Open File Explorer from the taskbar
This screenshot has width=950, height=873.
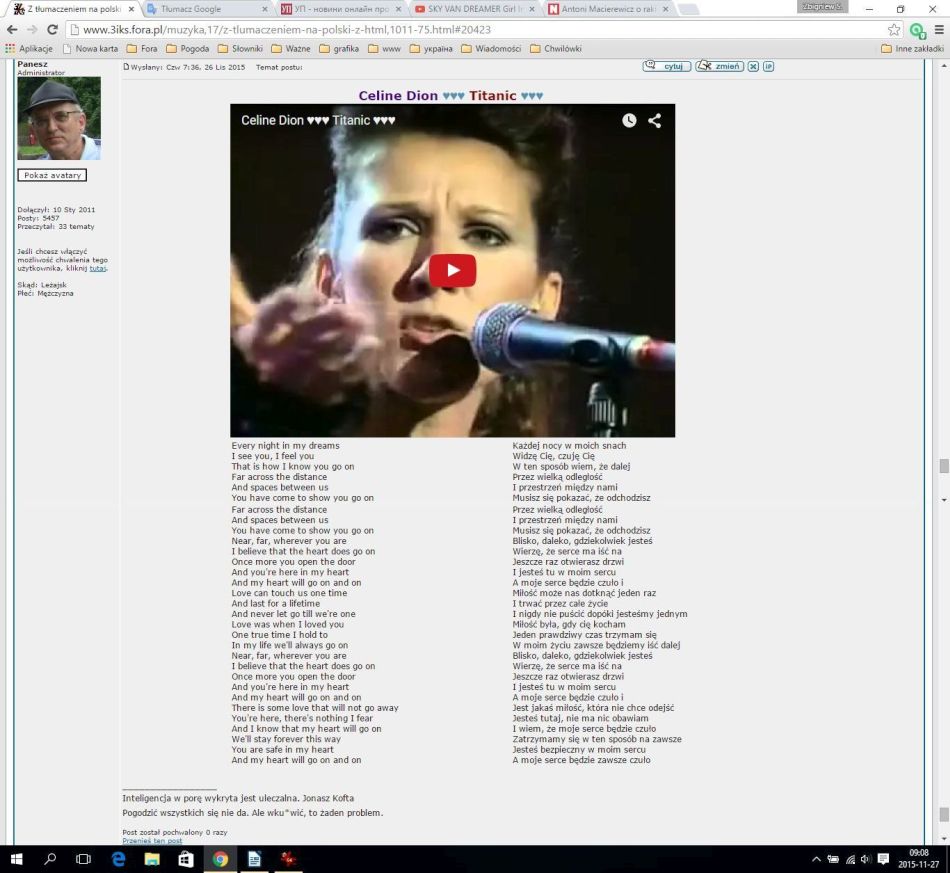click(x=152, y=859)
